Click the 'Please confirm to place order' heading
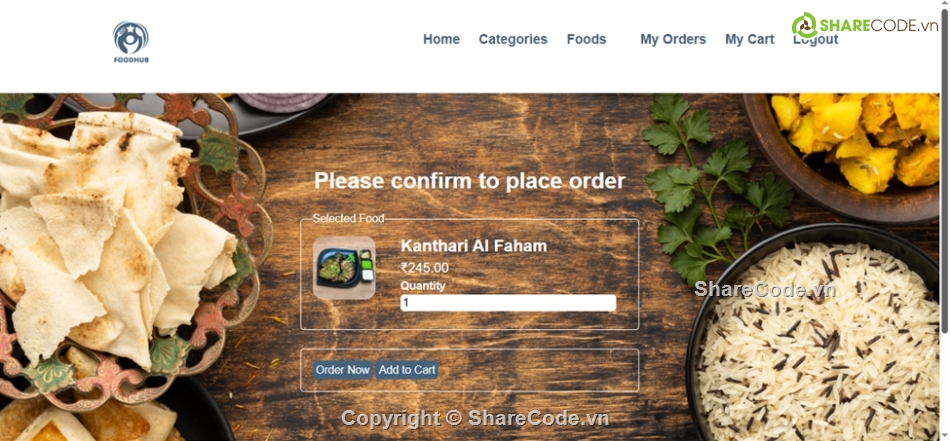The image size is (950, 441). pos(470,181)
